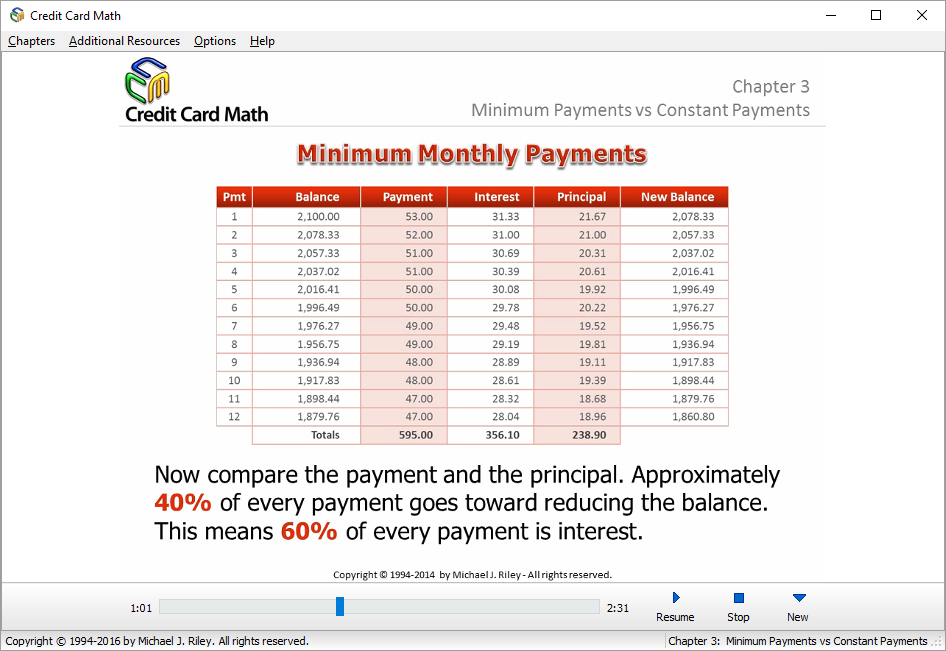Screen dimensions: 946x651
Task: Click the Pmt column header
Action: 234,197
